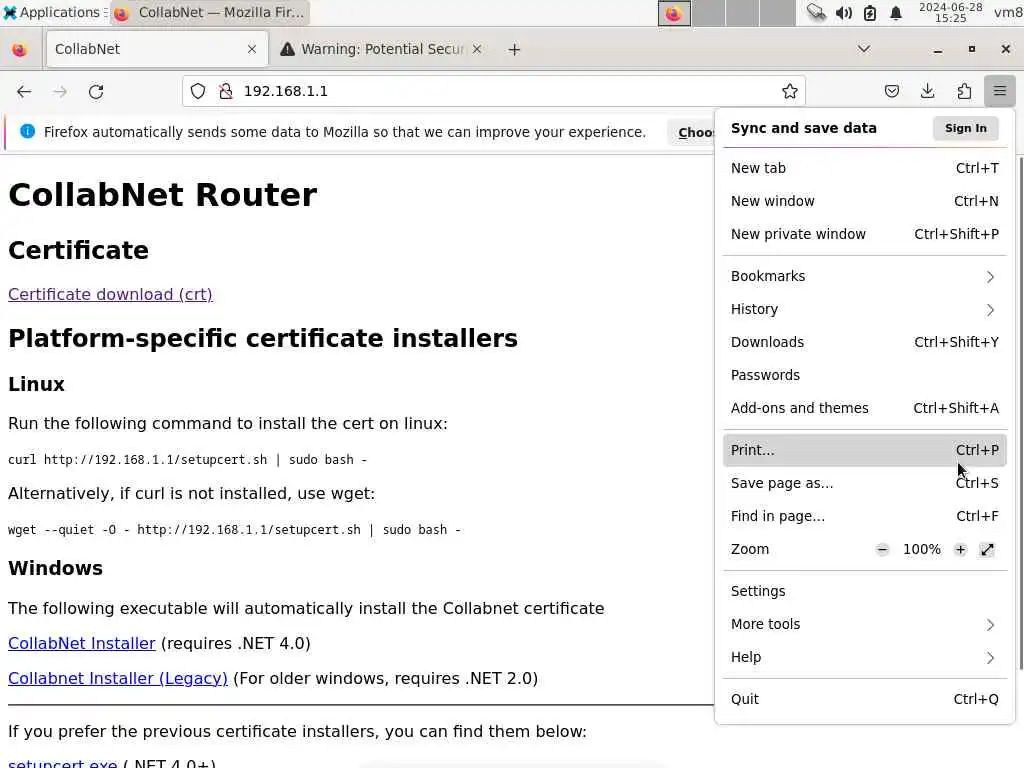Open Passwords from the menu
Image resolution: width=1024 pixels, height=768 pixels.
point(865,376)
